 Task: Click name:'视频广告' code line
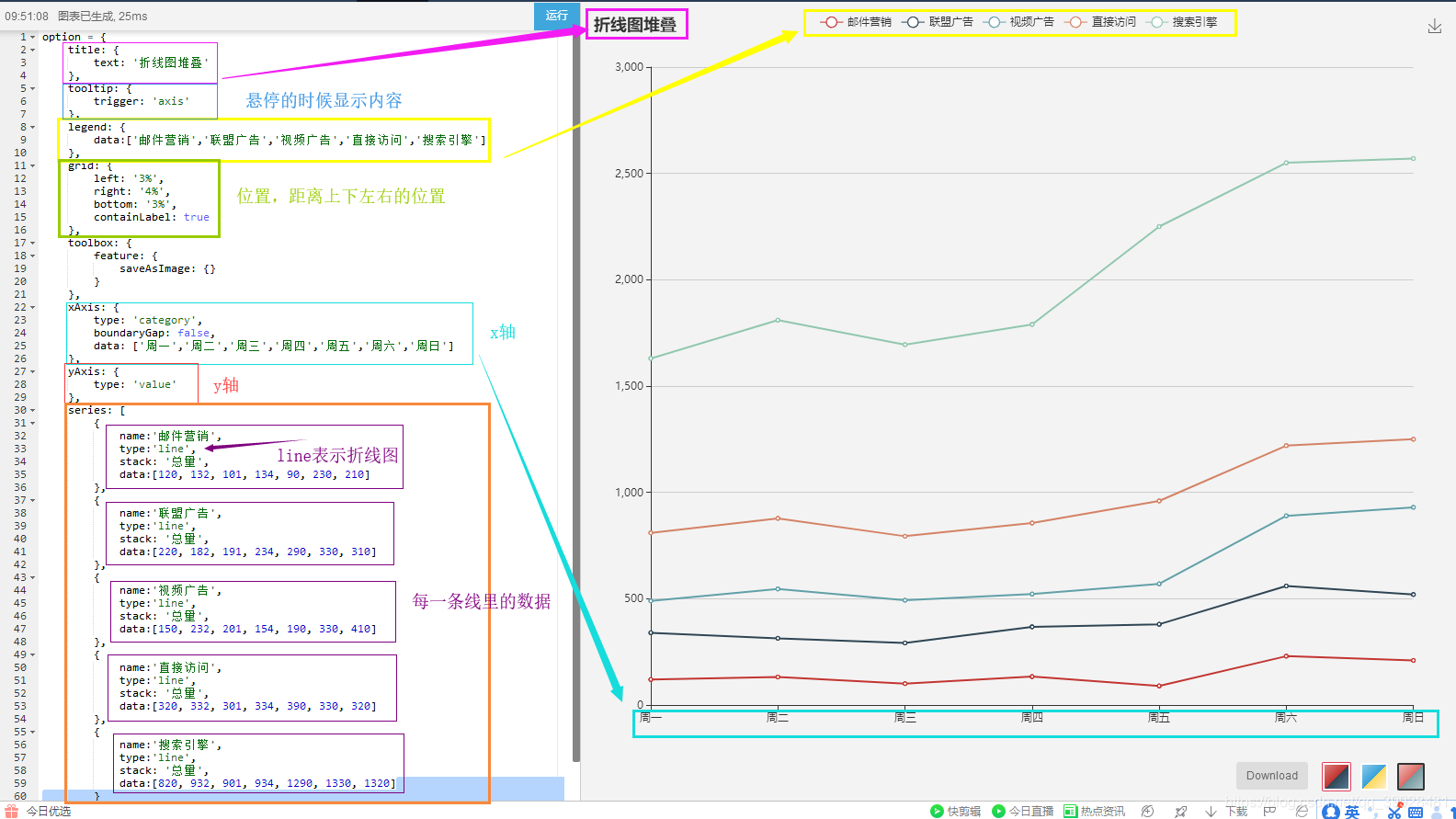[171, 591]
